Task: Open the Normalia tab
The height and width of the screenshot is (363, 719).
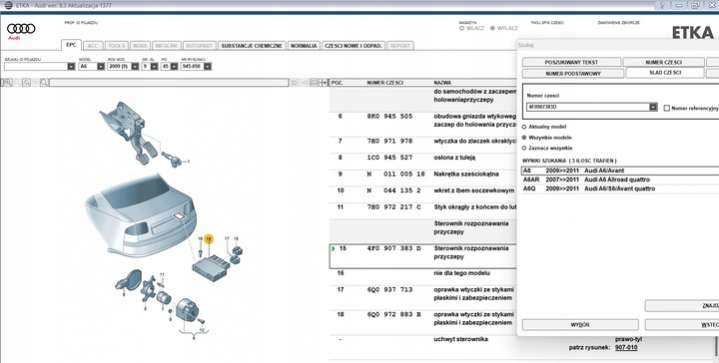Action: (304, 46)
